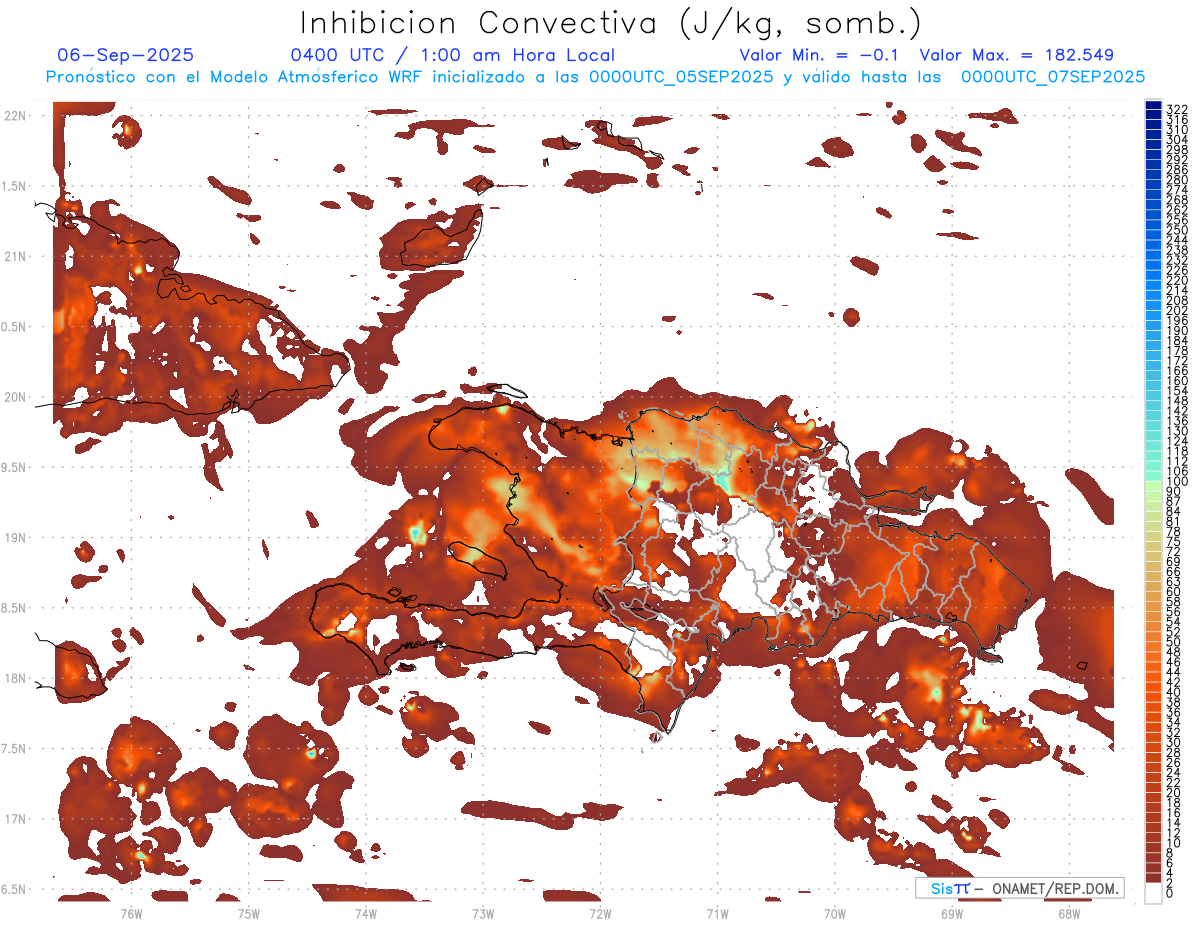Click the time '0400 UTC / 1:00 am Hora Local'
1200x927 pixels.
pyautogui.click(x=453, y=55)
